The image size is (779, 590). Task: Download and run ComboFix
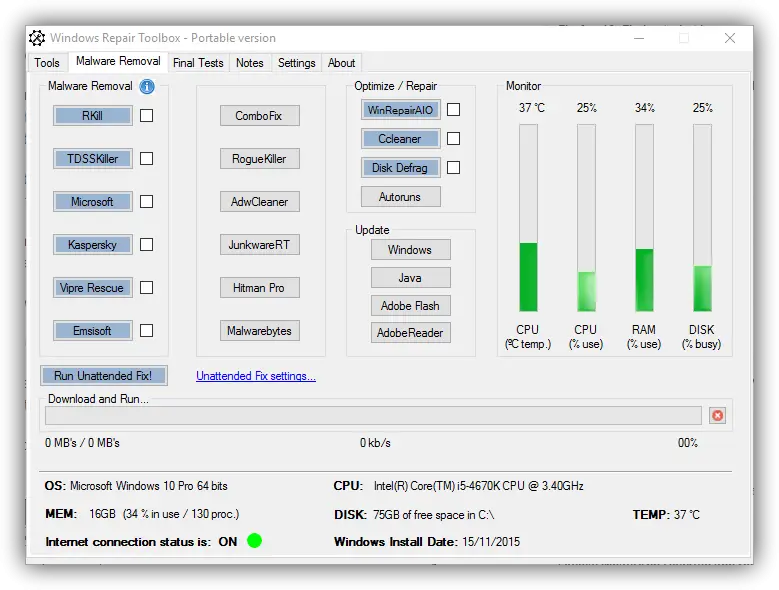[x=260, y=116]
